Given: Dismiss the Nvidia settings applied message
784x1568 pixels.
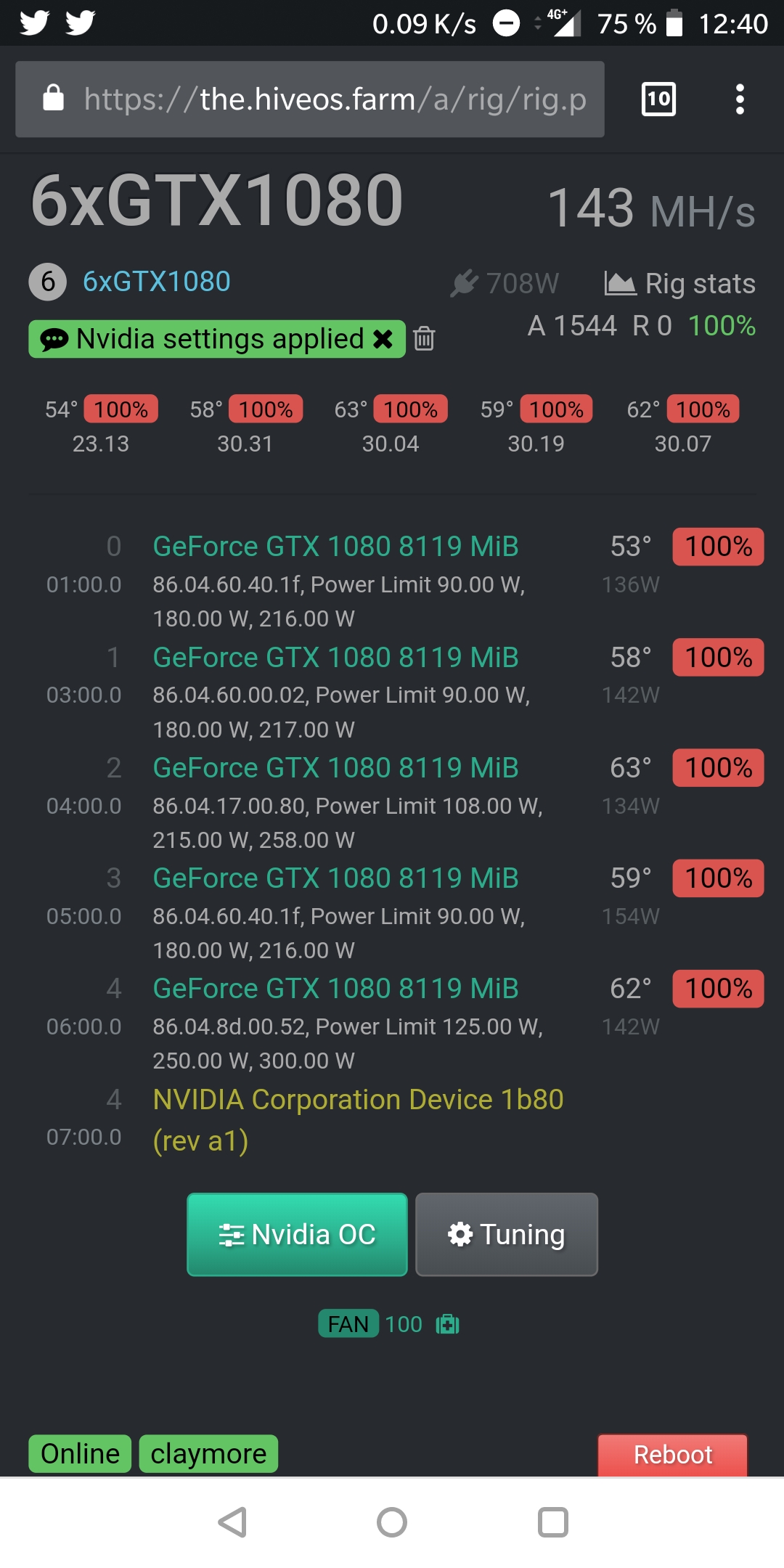Looking at the screenshot, I should [383, 339].
